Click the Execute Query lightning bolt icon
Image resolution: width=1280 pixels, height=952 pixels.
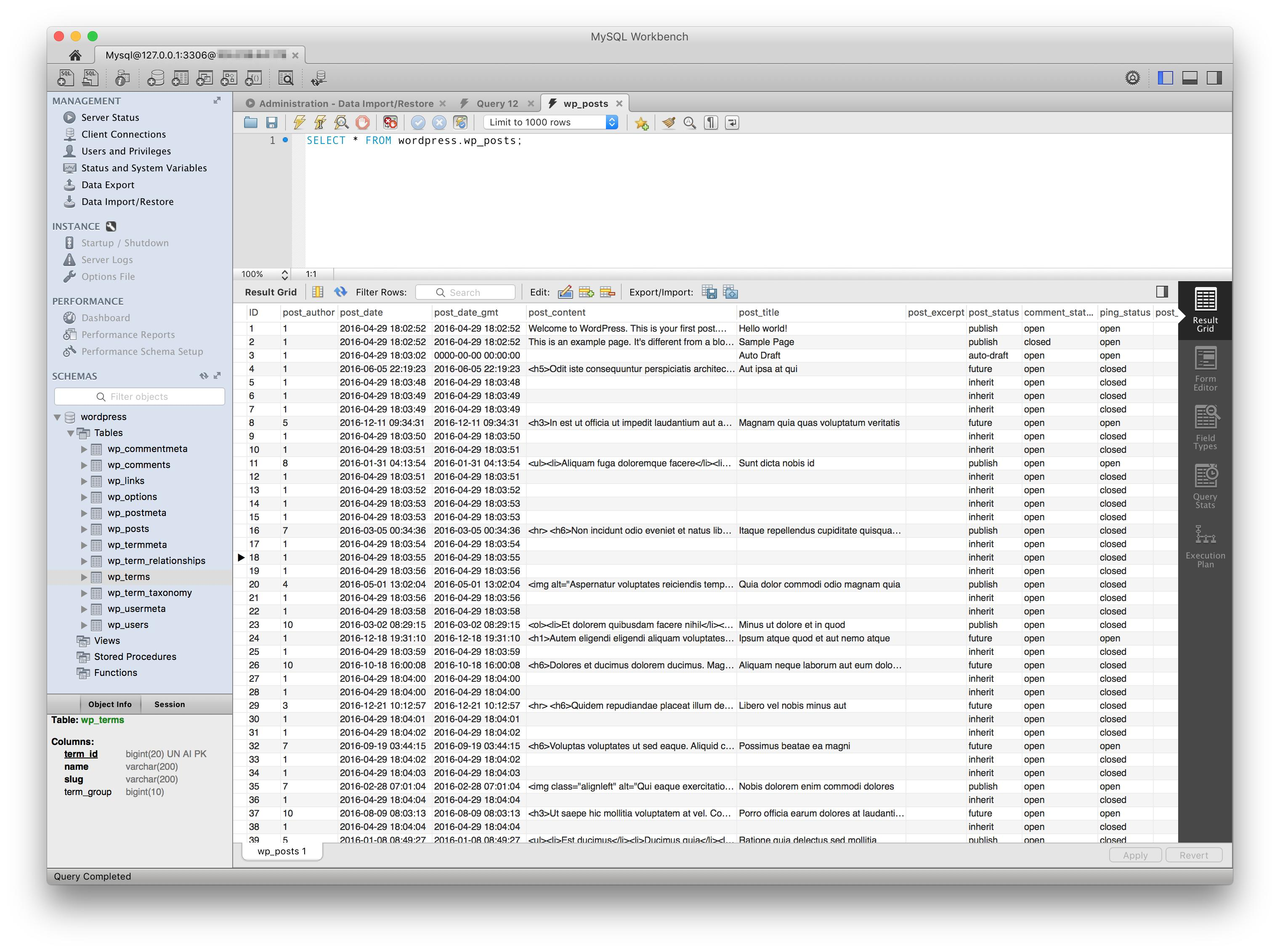tap(299, 122)
